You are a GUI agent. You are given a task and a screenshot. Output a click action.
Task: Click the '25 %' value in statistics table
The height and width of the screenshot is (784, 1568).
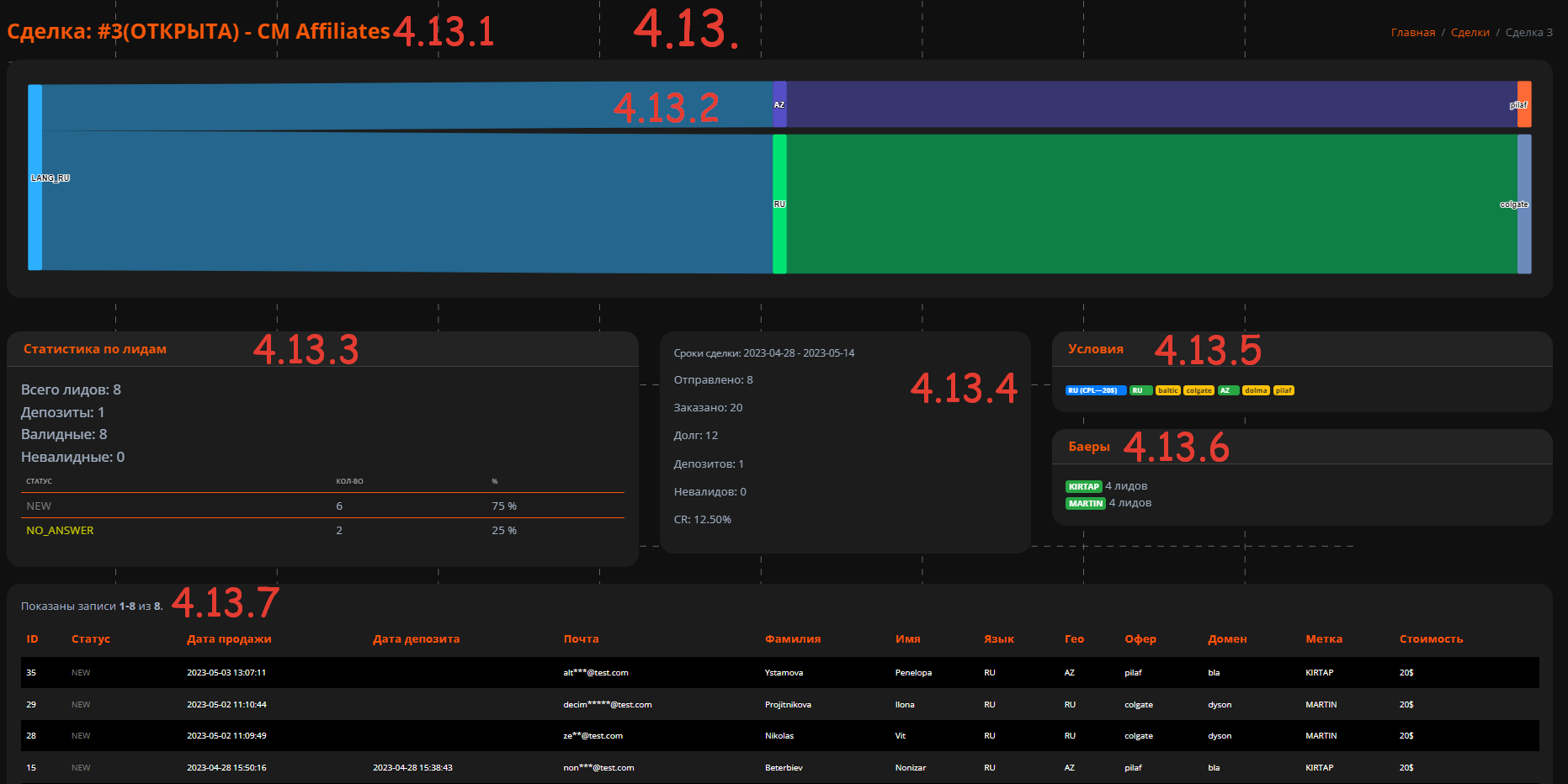(x=504, y=531)
